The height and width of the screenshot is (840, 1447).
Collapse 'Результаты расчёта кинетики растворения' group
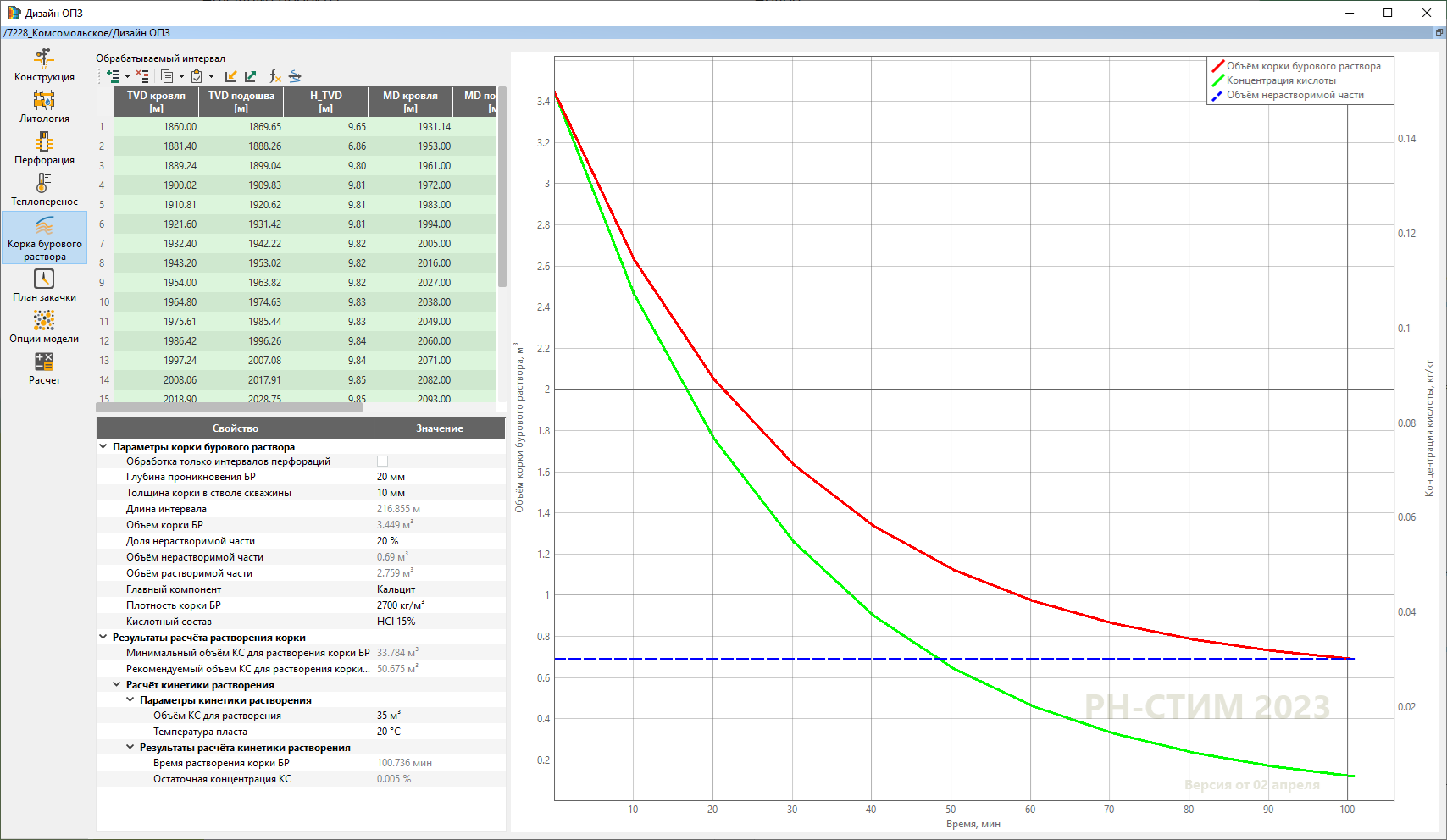pos(130,747)
